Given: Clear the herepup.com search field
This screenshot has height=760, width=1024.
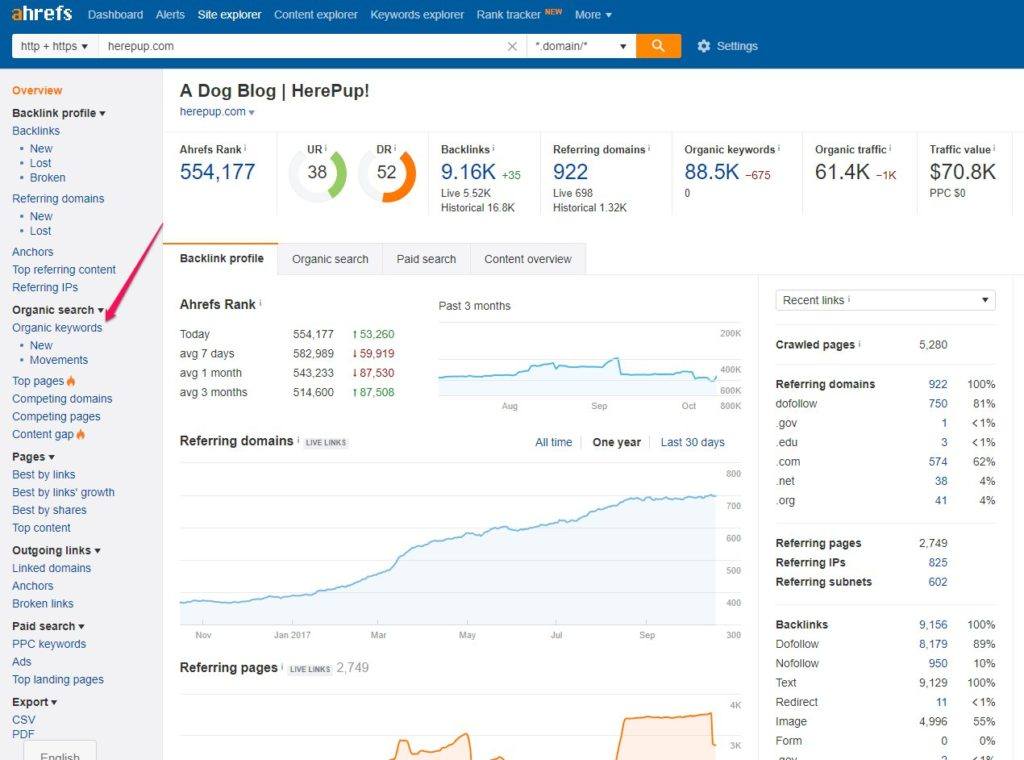Looking at the screenshot, I should (512, 46).
